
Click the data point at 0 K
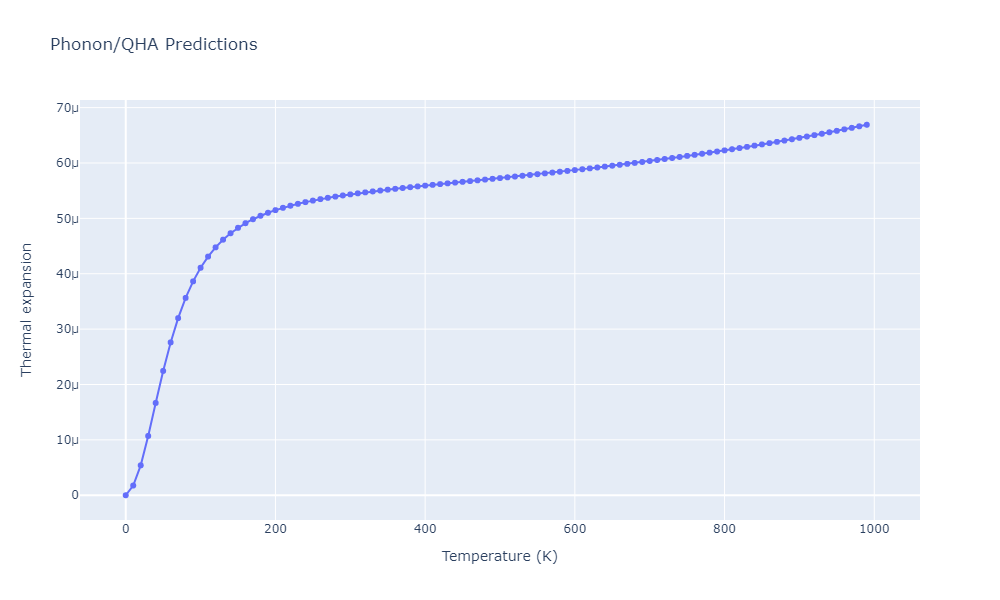tap(125, 495)
